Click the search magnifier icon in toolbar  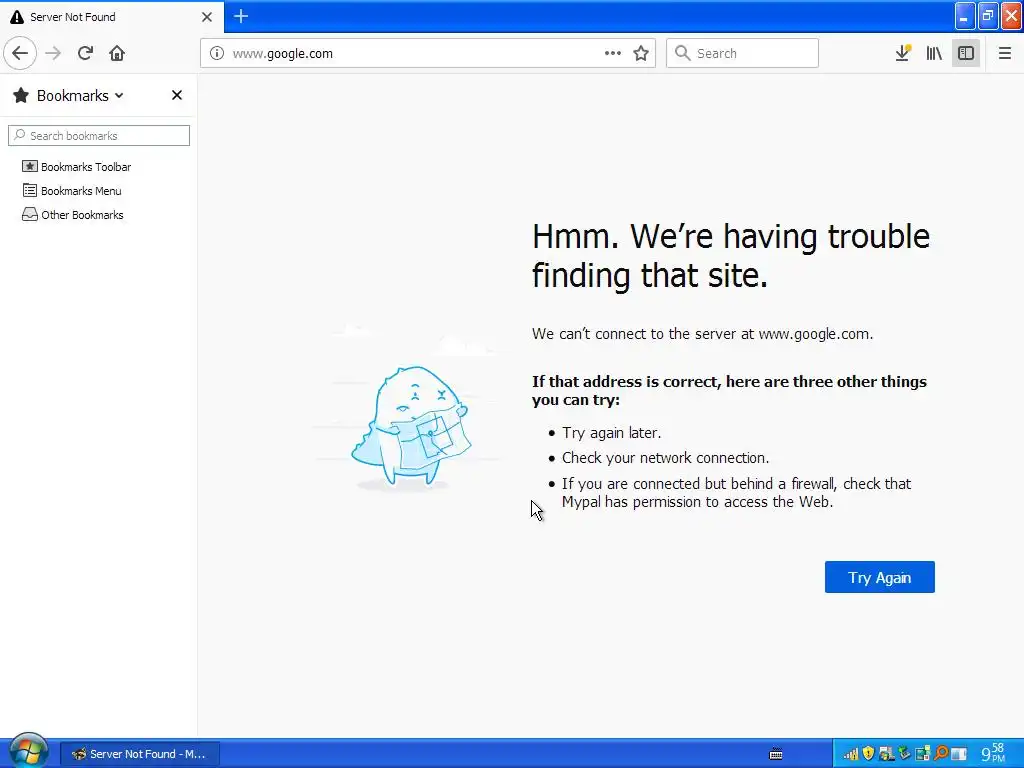point(682,53)
